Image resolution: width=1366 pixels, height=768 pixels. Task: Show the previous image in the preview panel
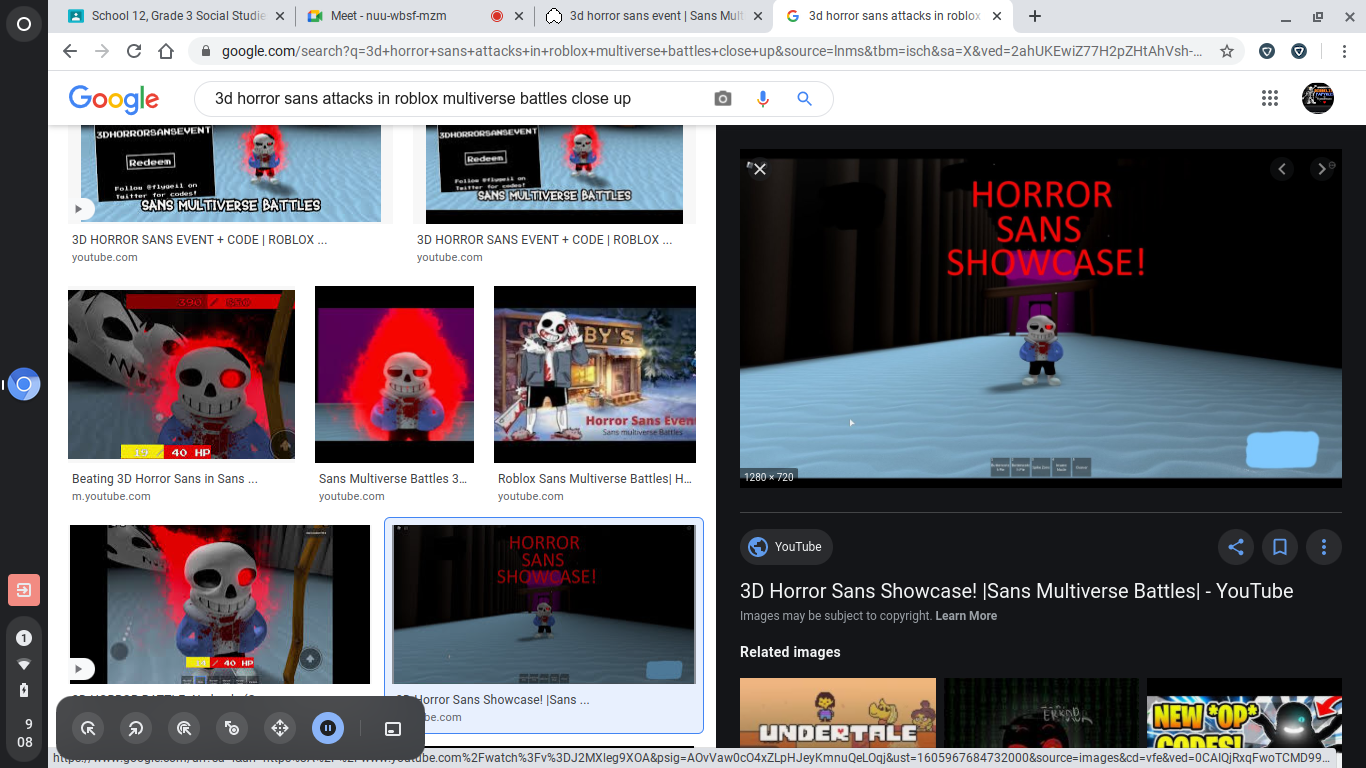1282,169
